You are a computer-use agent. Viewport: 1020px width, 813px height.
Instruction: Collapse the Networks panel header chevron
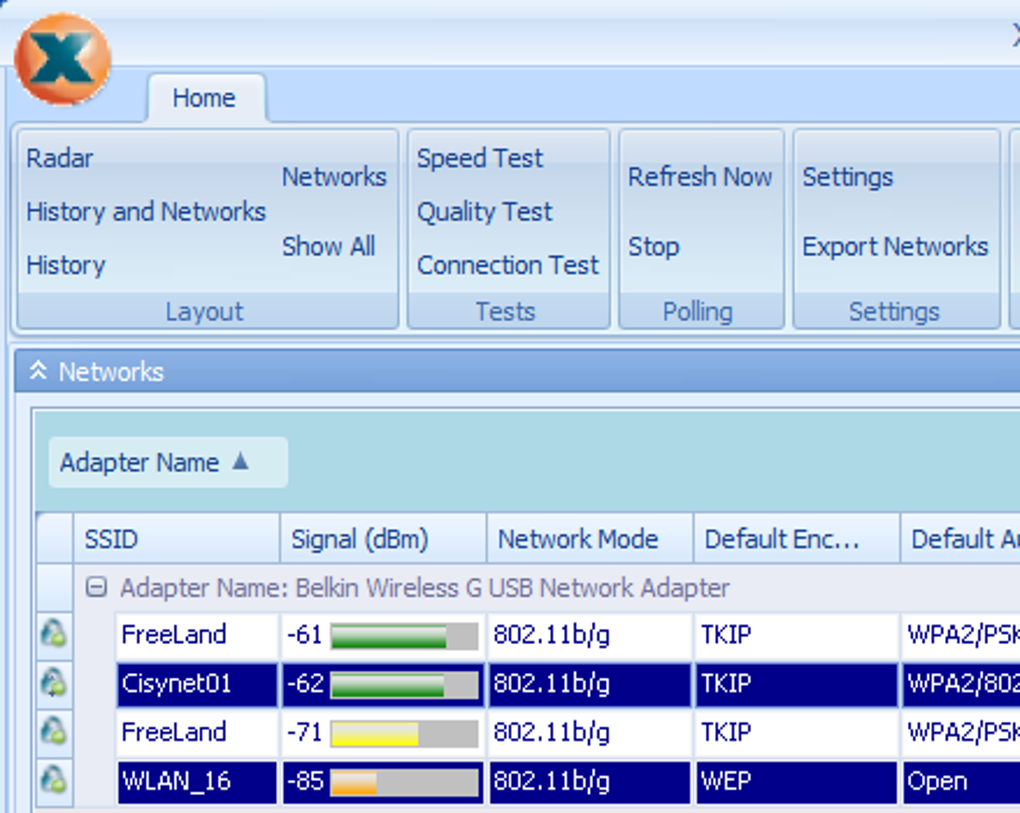click(x=38, y=371)
